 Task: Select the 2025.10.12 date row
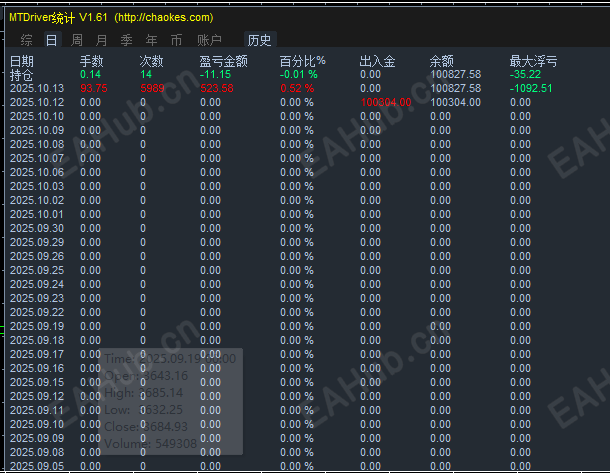(37, 102)
